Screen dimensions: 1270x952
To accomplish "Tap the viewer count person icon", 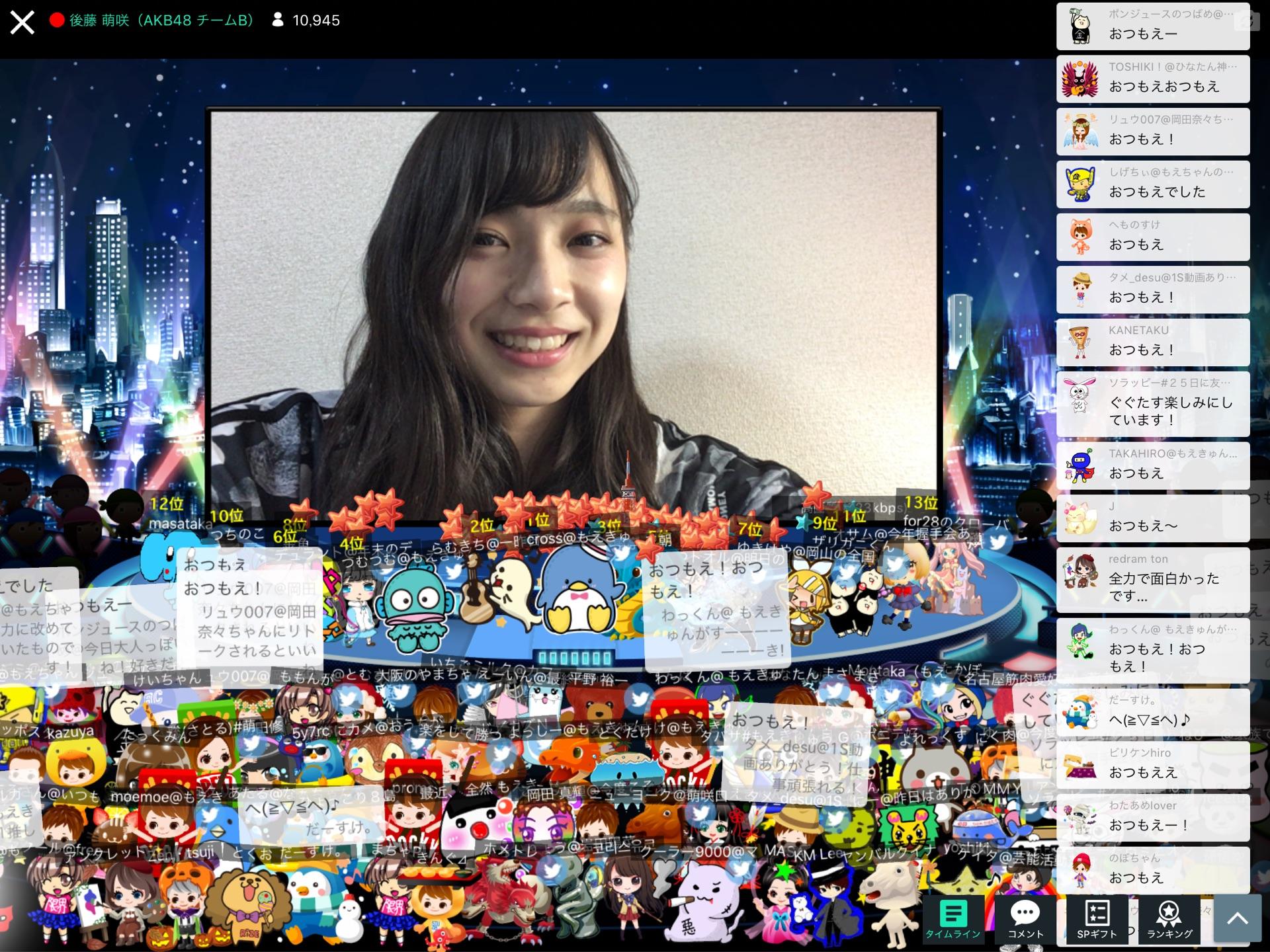I will pyautogui.click(x=278, y=20).
